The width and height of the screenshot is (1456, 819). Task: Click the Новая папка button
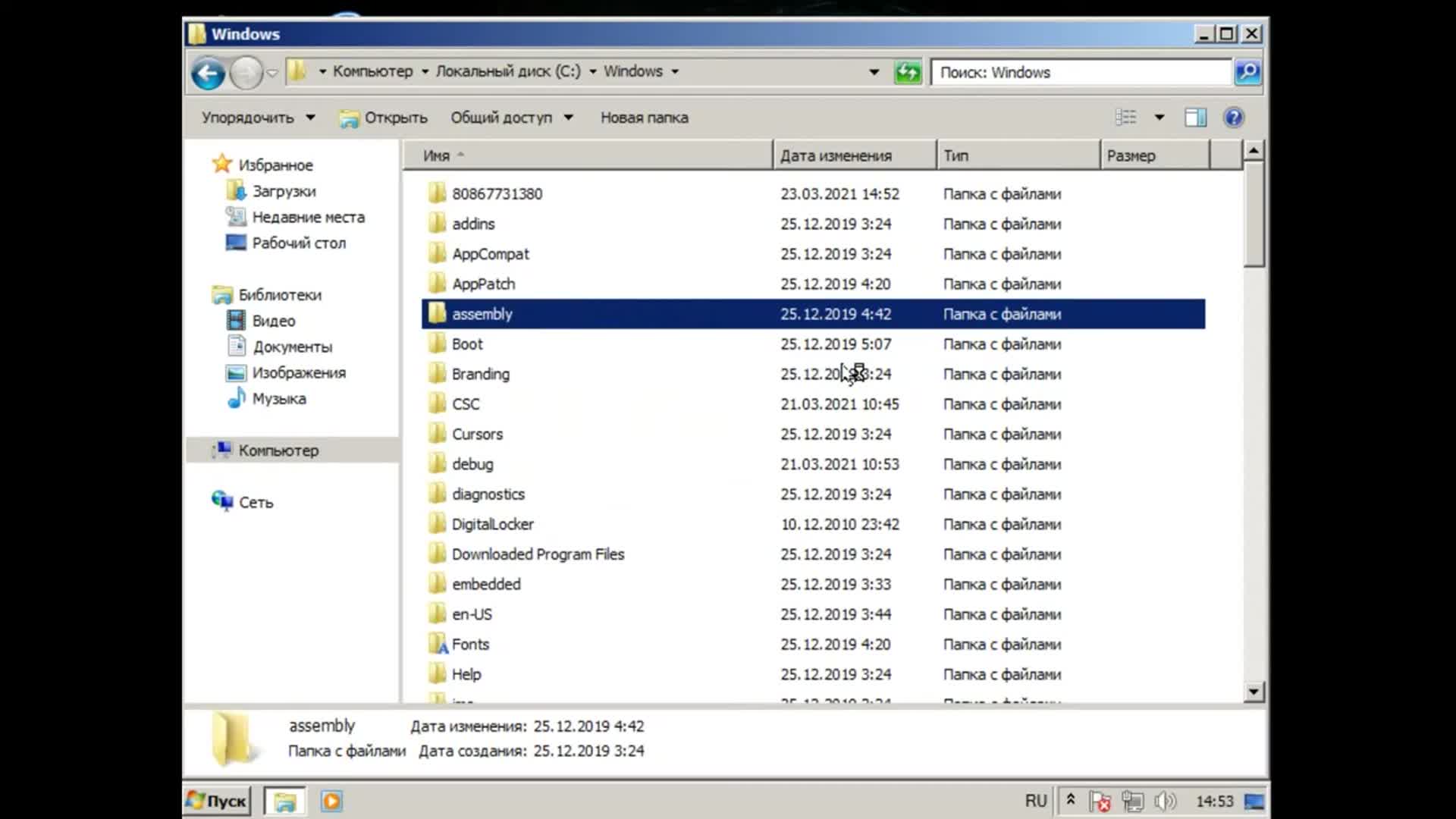645,118
